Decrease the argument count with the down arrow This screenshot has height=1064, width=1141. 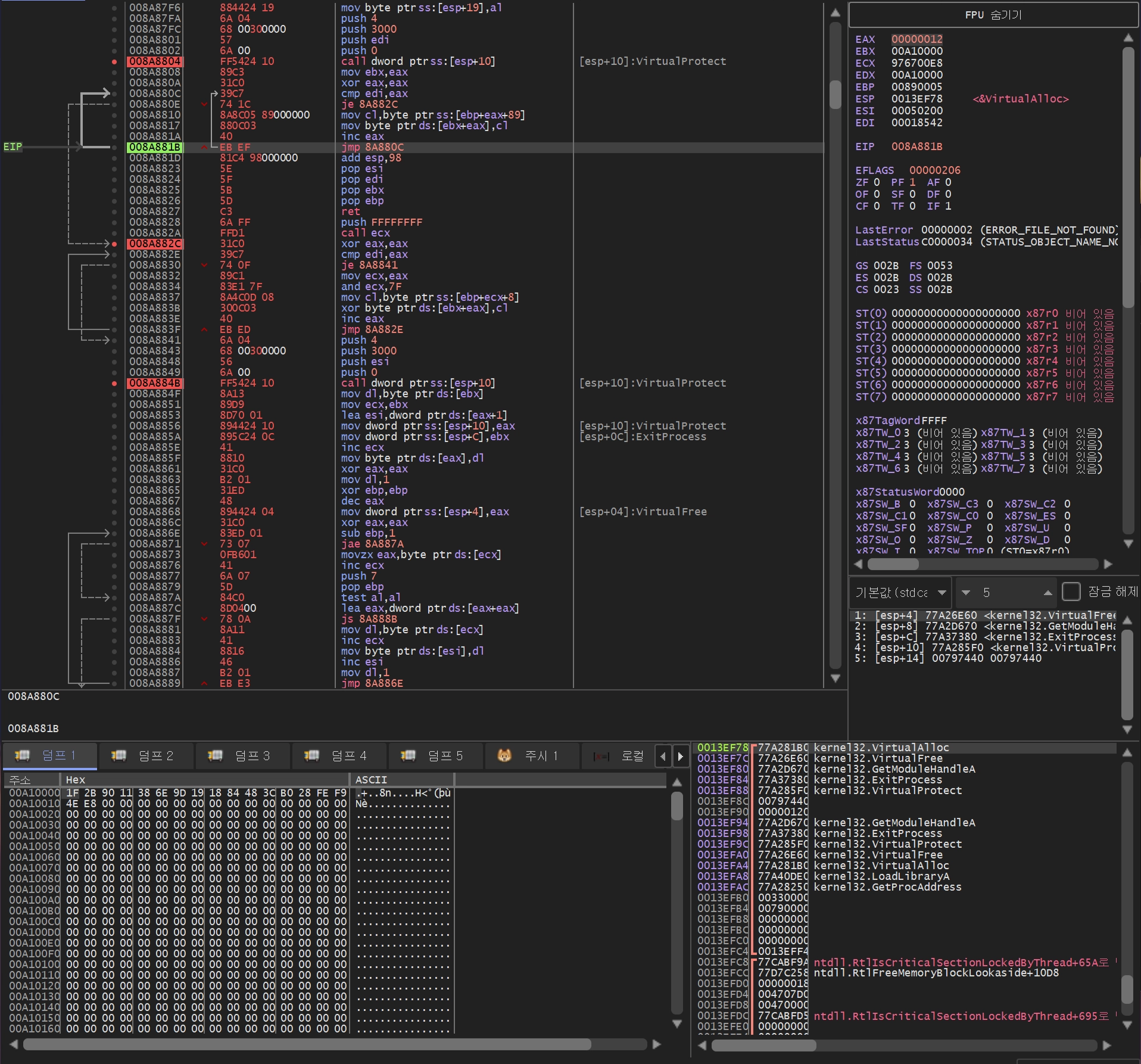click(966, 592)
